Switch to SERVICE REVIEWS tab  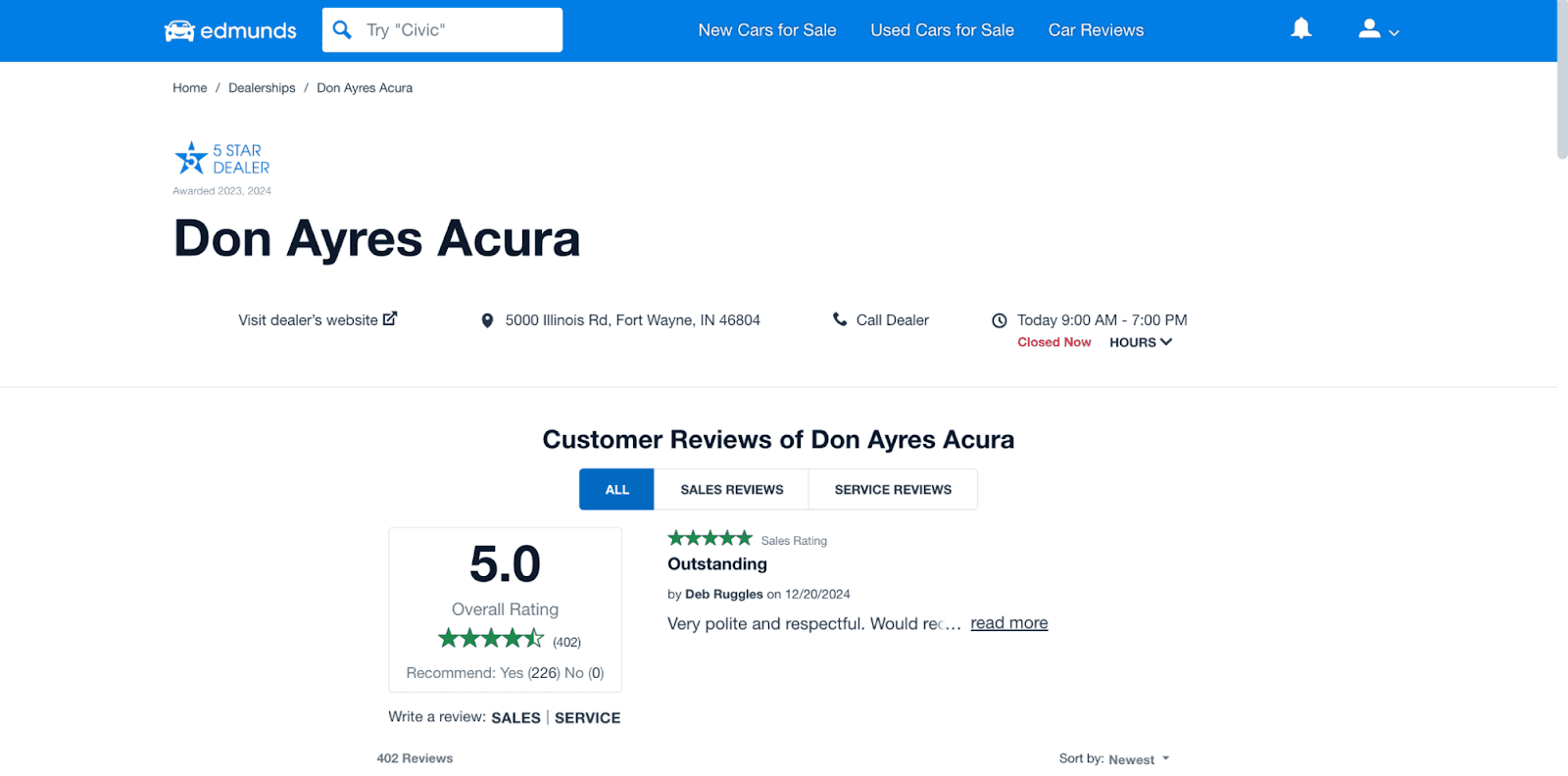coord(893,490)
